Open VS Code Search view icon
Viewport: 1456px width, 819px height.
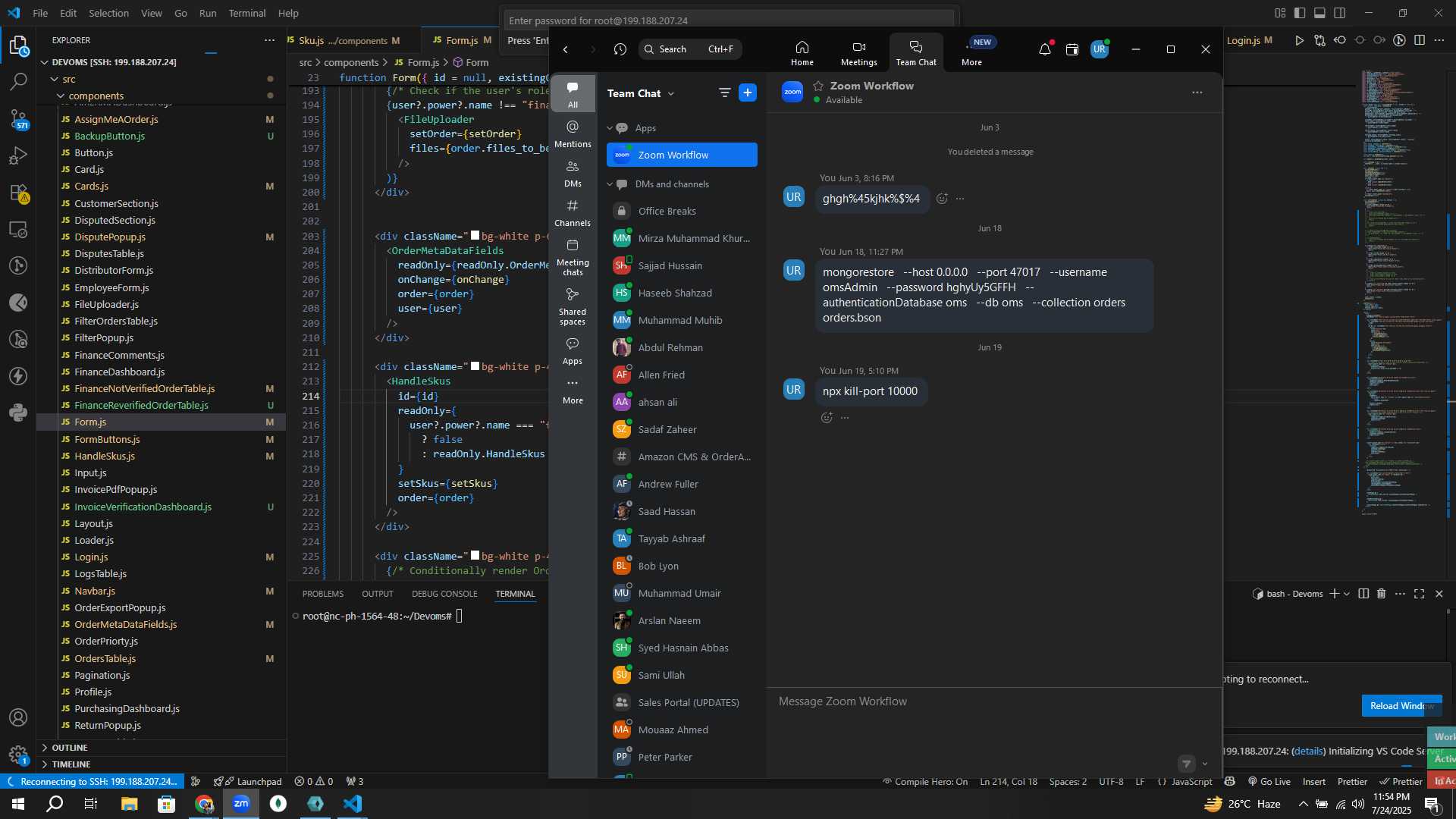18,82
